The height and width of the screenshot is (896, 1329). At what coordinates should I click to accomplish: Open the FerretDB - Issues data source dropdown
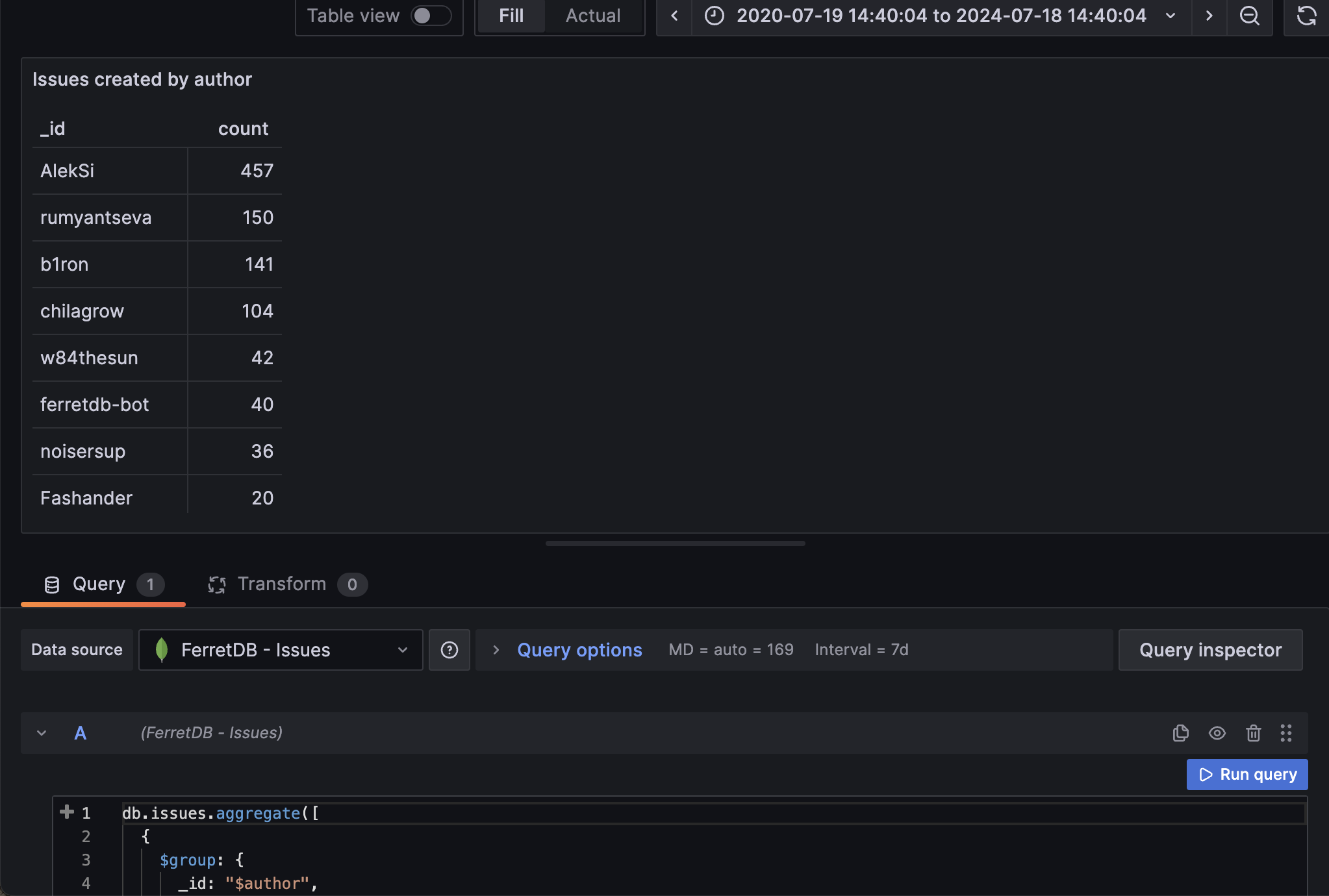click(281, 650)
